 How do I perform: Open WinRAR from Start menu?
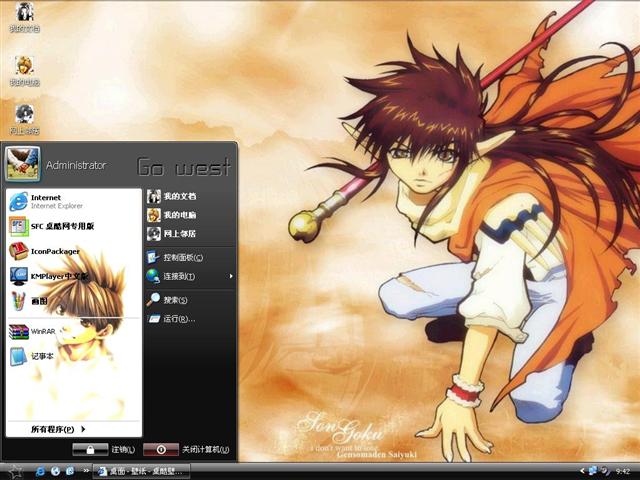point(74,331)
